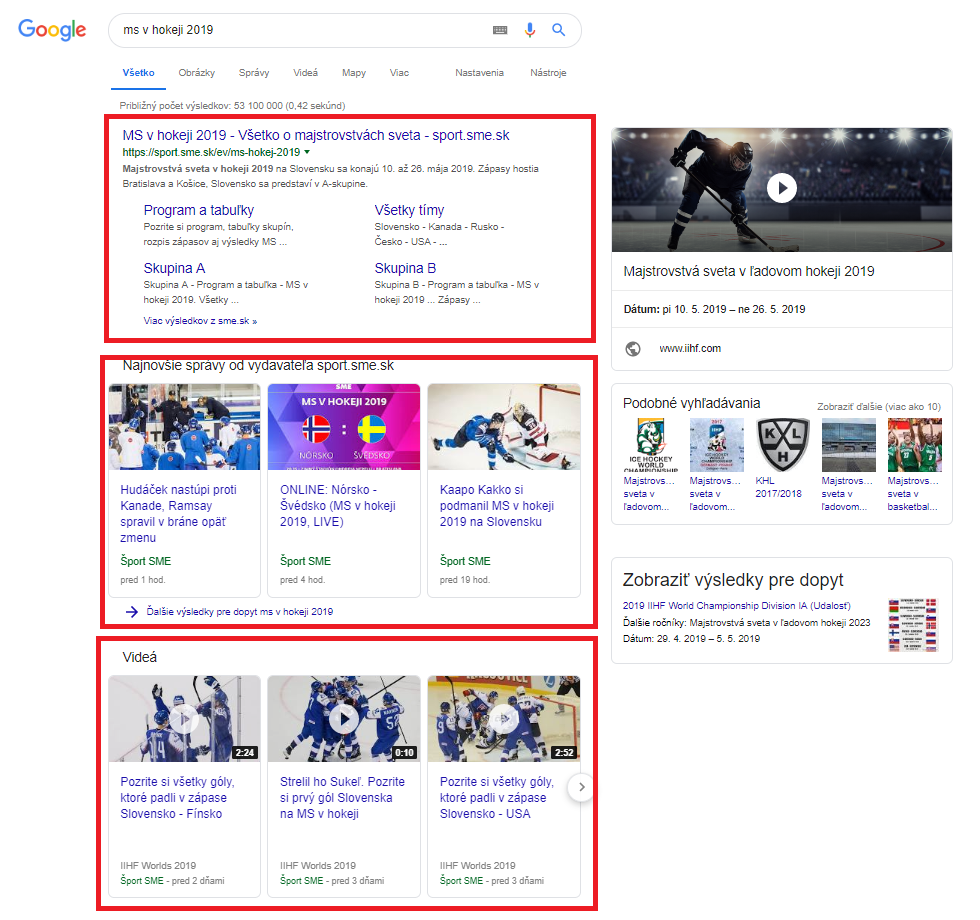Click the arrow icon before 'Ďalšie výsledky pre dopyt'
Screen dimensions: 980x920
[131, 612]
